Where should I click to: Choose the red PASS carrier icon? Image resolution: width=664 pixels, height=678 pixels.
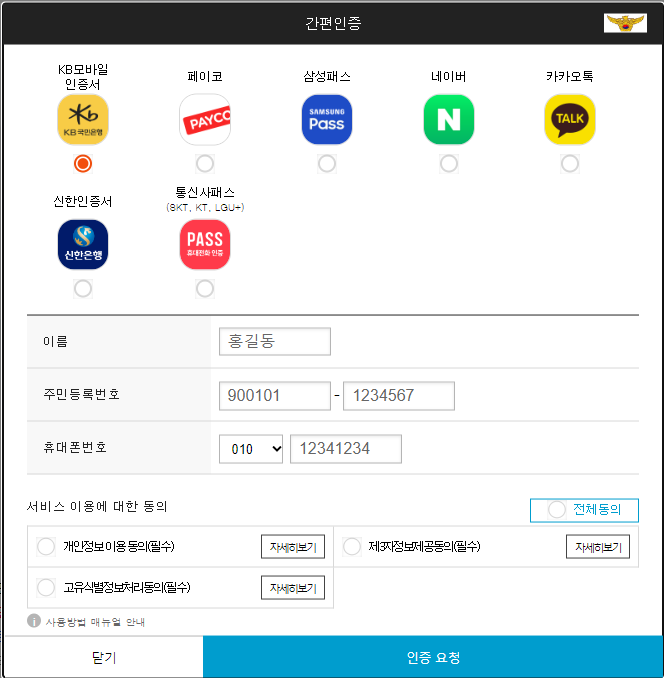pyautogui.click(x=205, y=245)
